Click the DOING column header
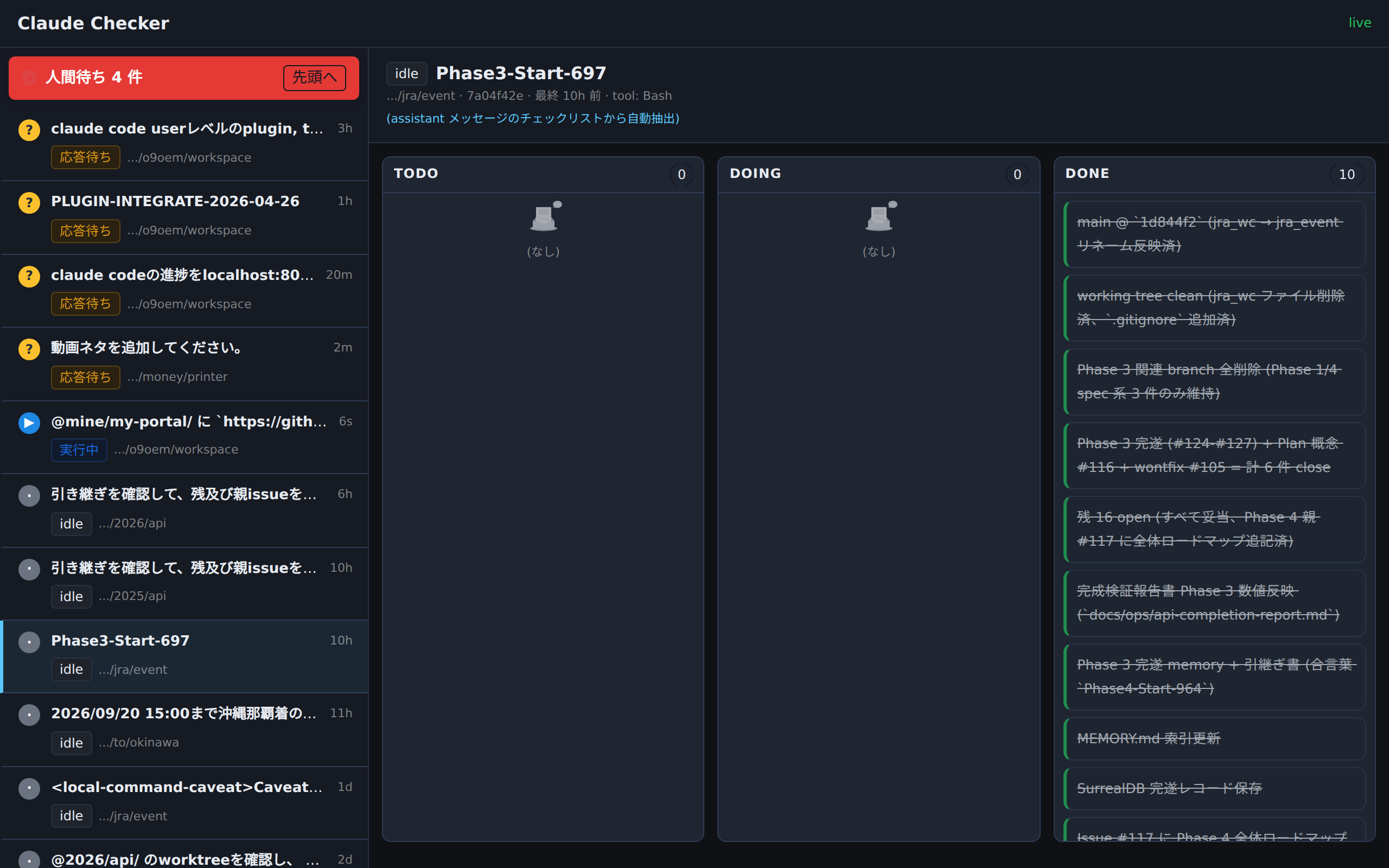The height and width of the screenshot is (868, 1389). pos(879,174)
